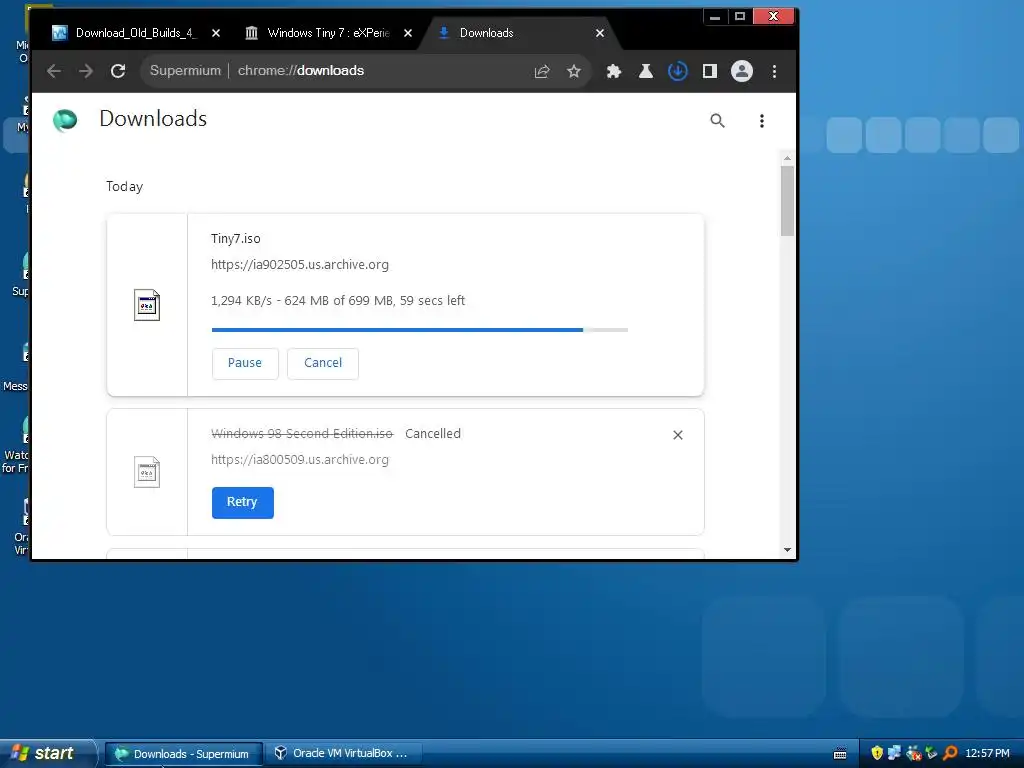Open the Windows start menu
The image size is (1024, 768).
point(48,754)
